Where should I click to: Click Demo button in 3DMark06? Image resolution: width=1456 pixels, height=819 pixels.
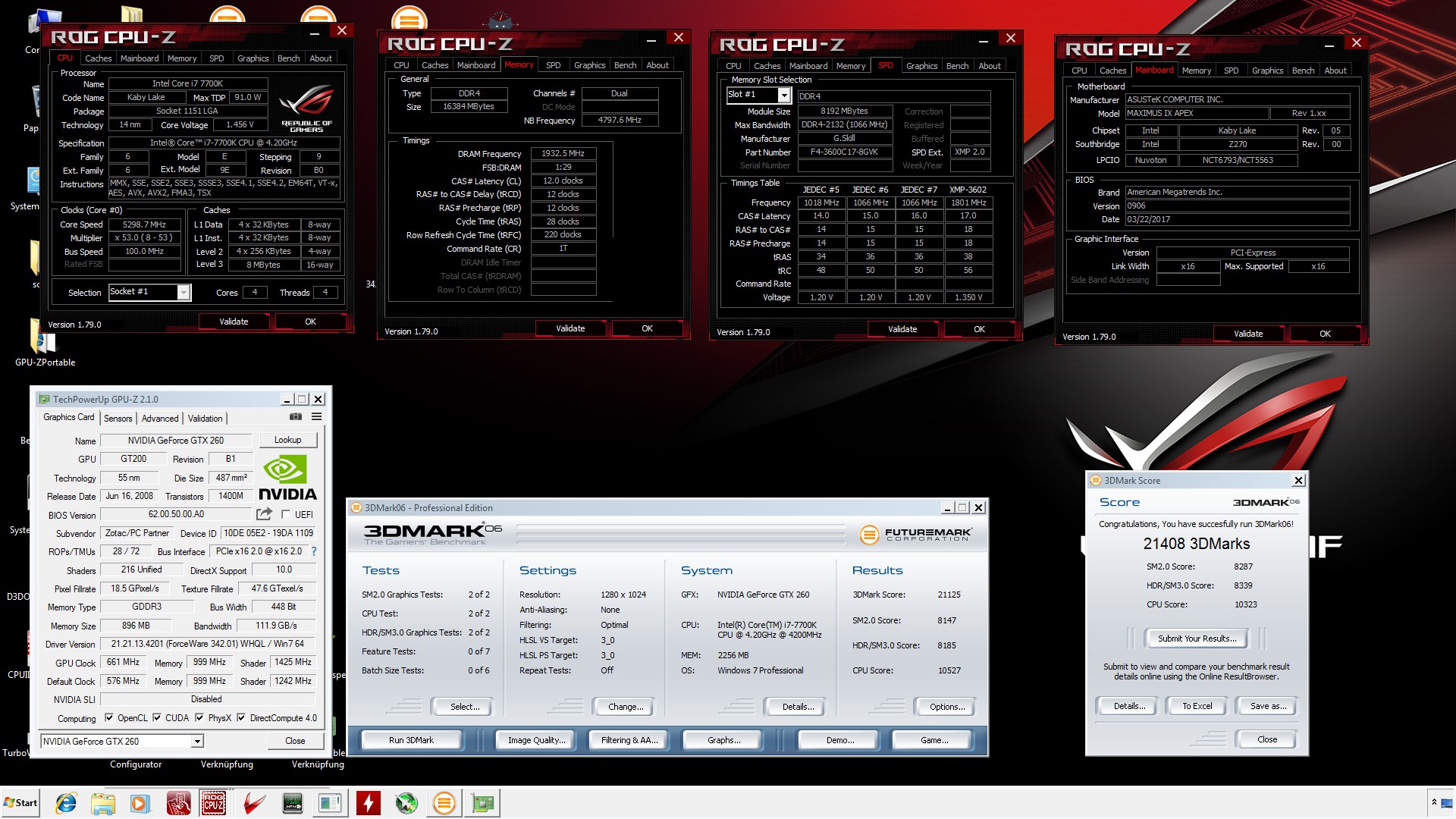point(839,740)
